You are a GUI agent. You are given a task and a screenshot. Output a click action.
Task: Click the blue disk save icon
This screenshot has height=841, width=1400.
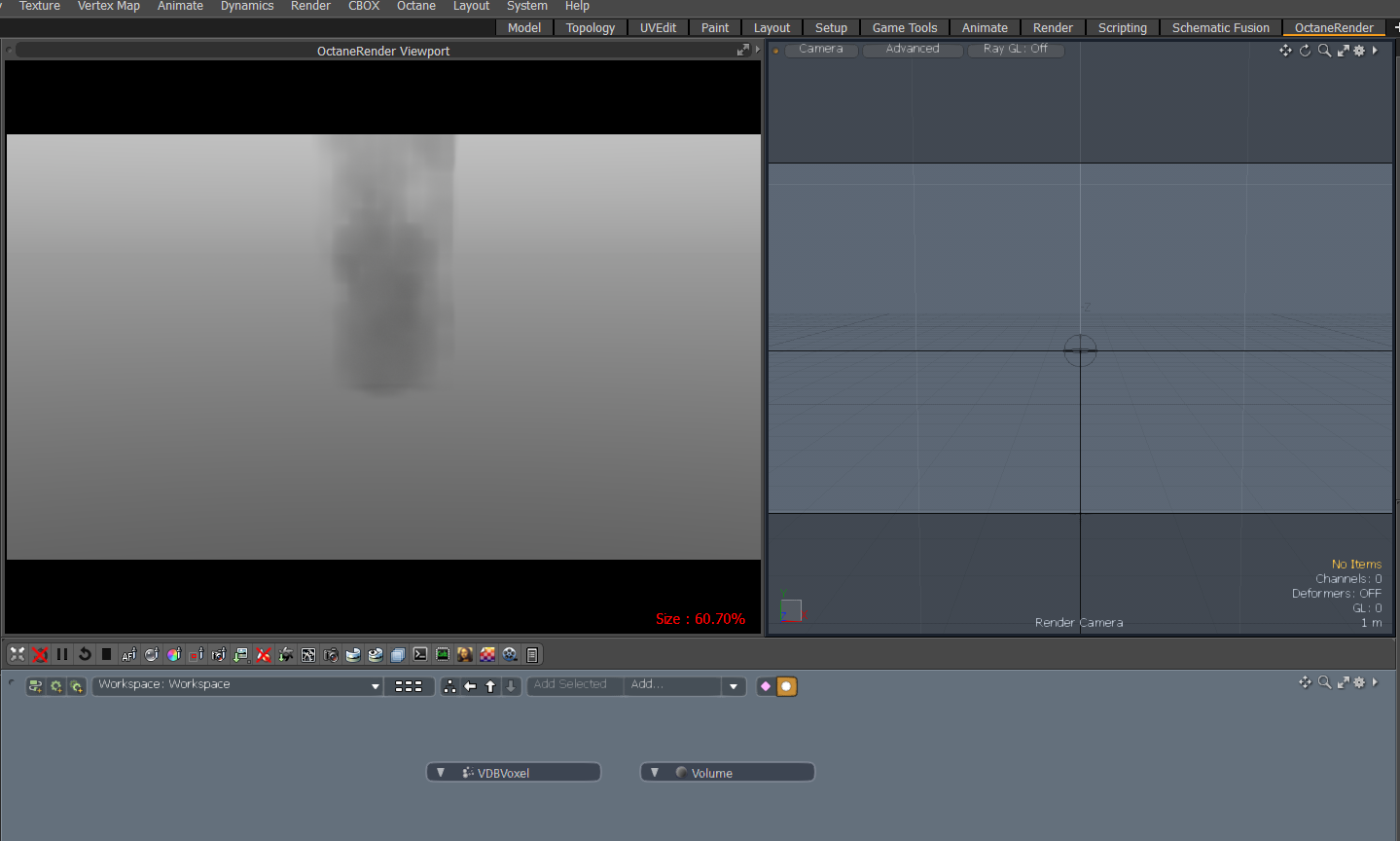coord(353,655)
